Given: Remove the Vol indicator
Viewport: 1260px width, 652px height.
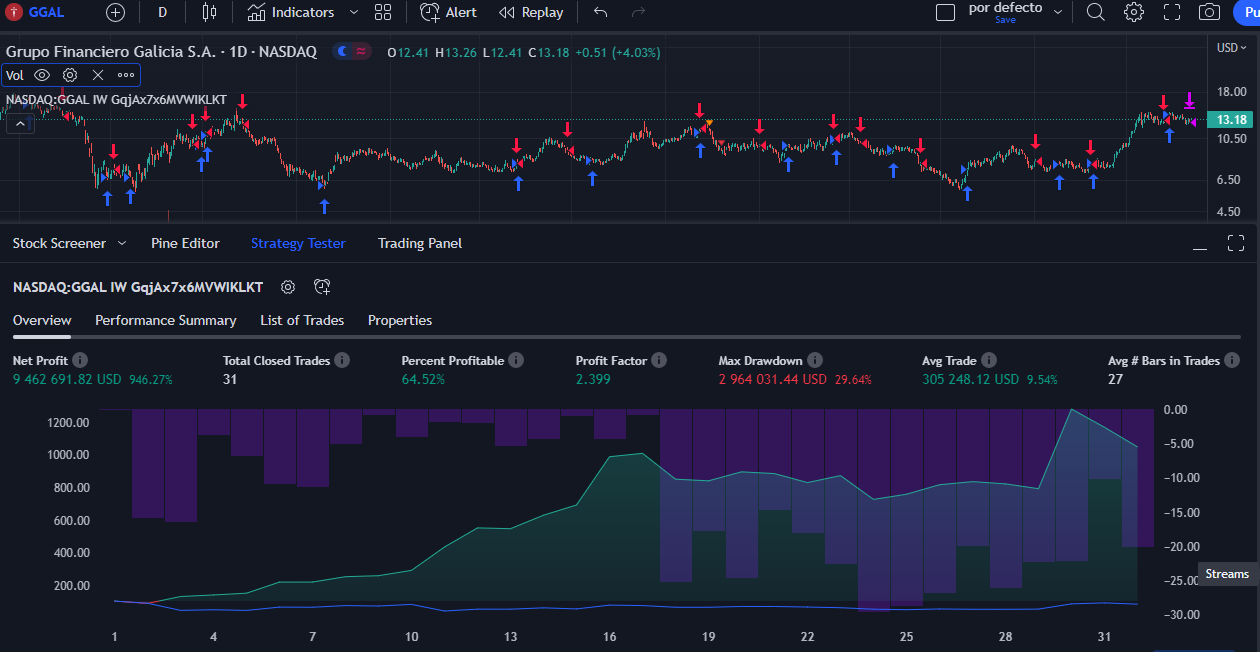Looking at the screenshot, I should (98, 75).
